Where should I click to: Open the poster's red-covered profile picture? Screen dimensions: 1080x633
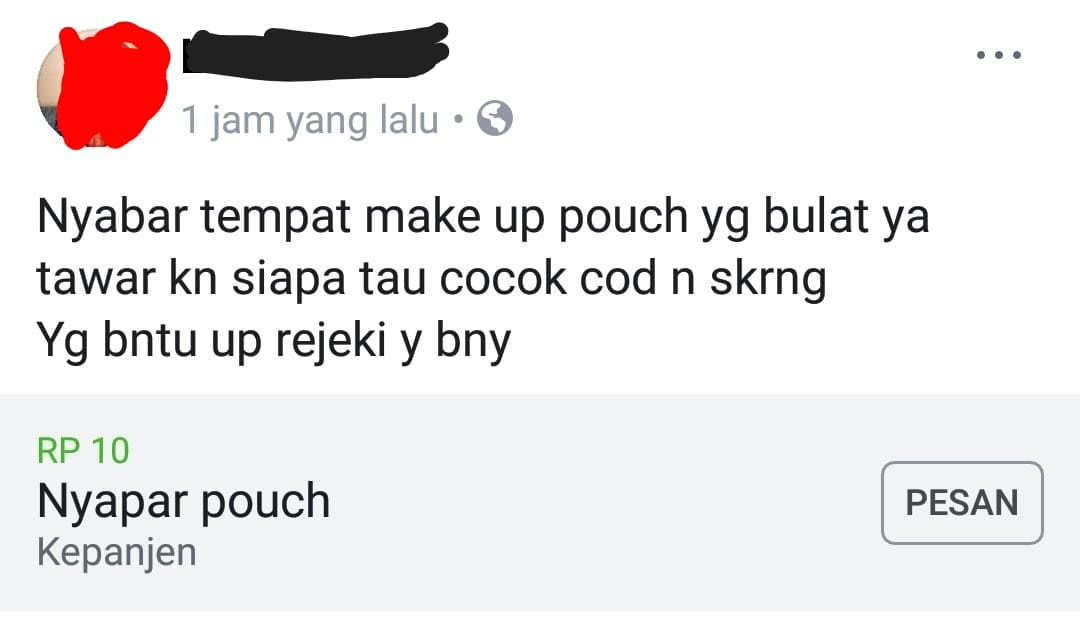(103, 86)
